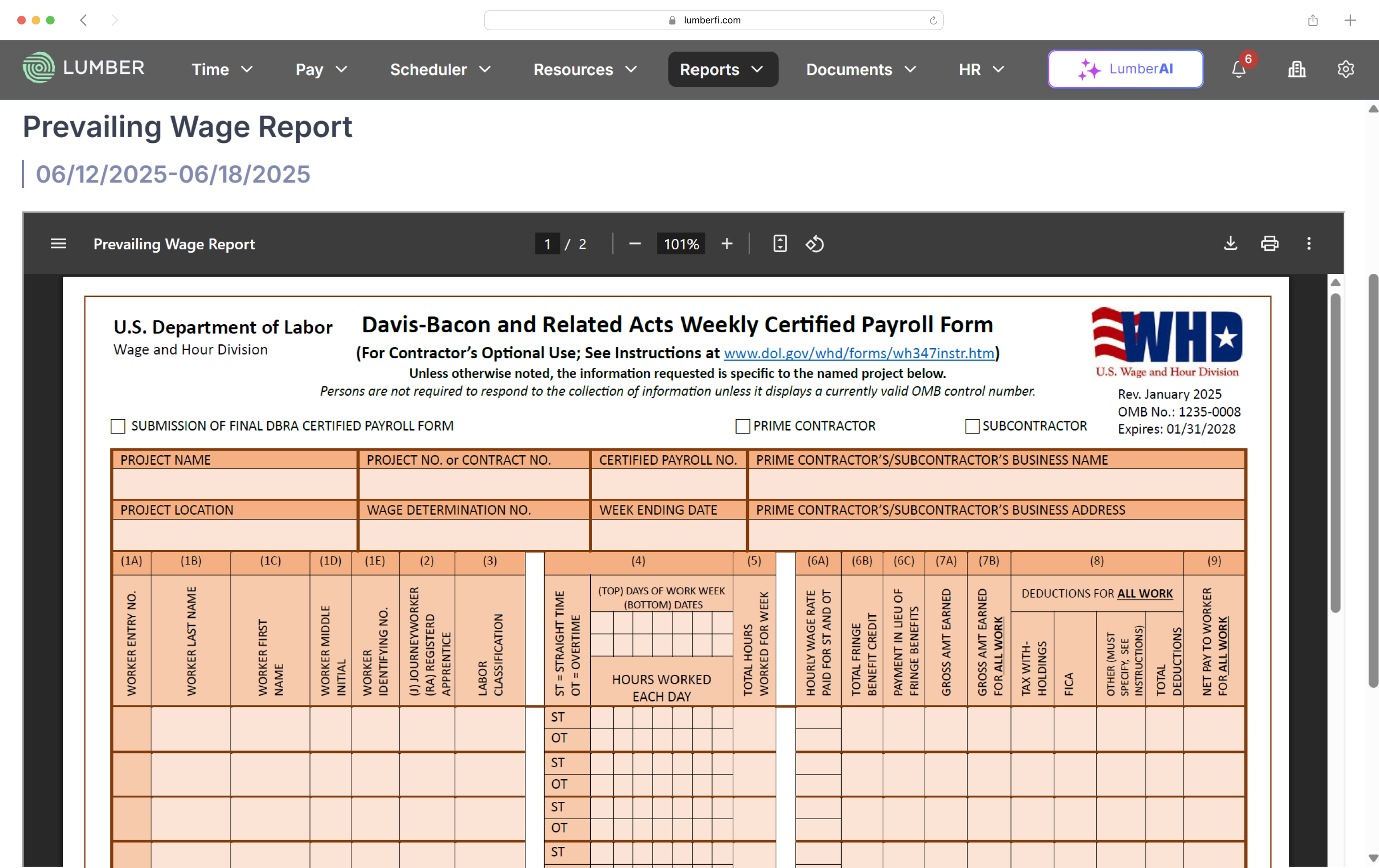The image size is (1379, 868).
Task: Open the PDF viewer more options menu
Action: [1309, 243]
